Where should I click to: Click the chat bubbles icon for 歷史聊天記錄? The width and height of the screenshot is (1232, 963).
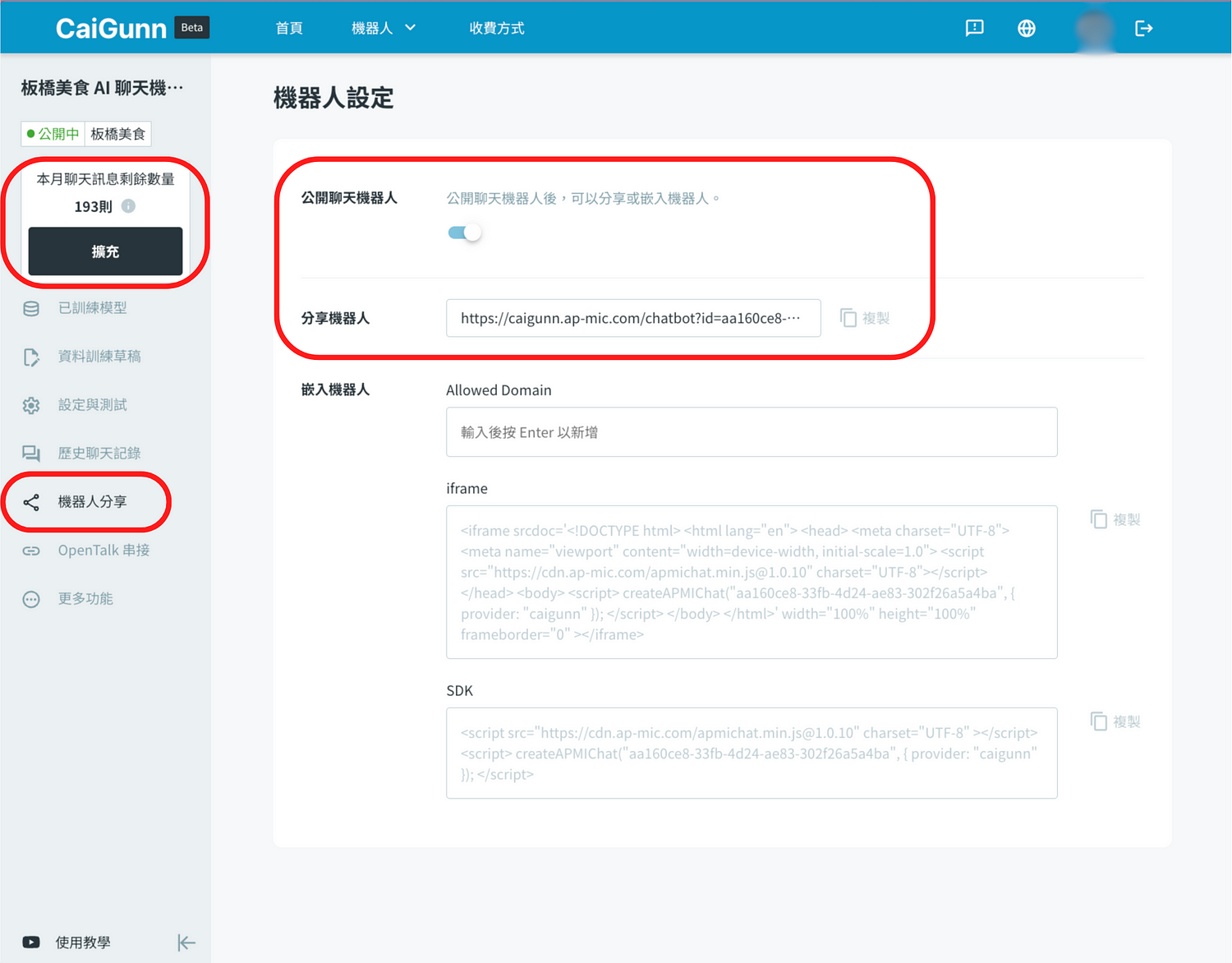point(31,454)
